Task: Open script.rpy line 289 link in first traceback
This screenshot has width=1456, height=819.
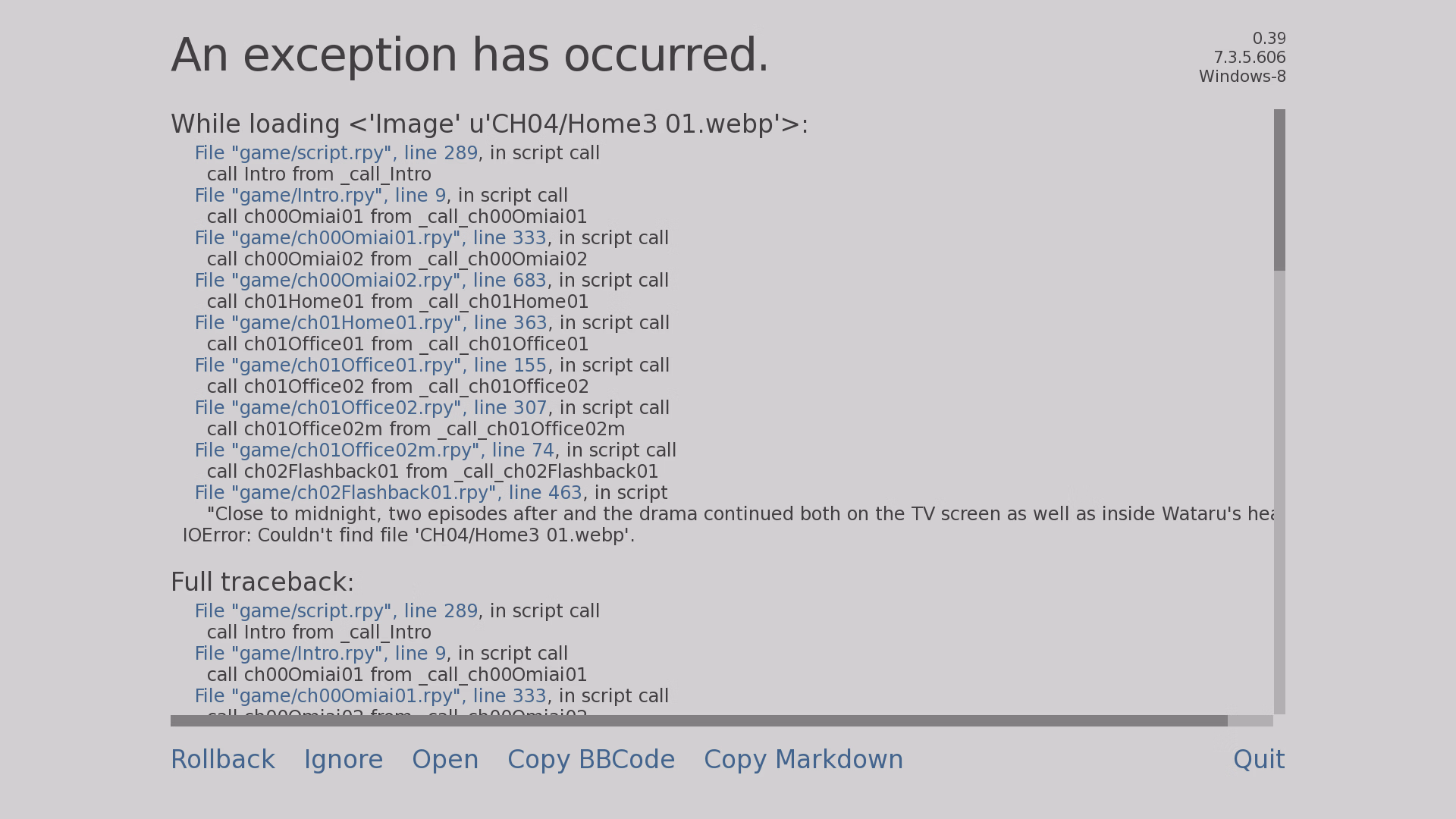Action: click(x=336, y=153)
